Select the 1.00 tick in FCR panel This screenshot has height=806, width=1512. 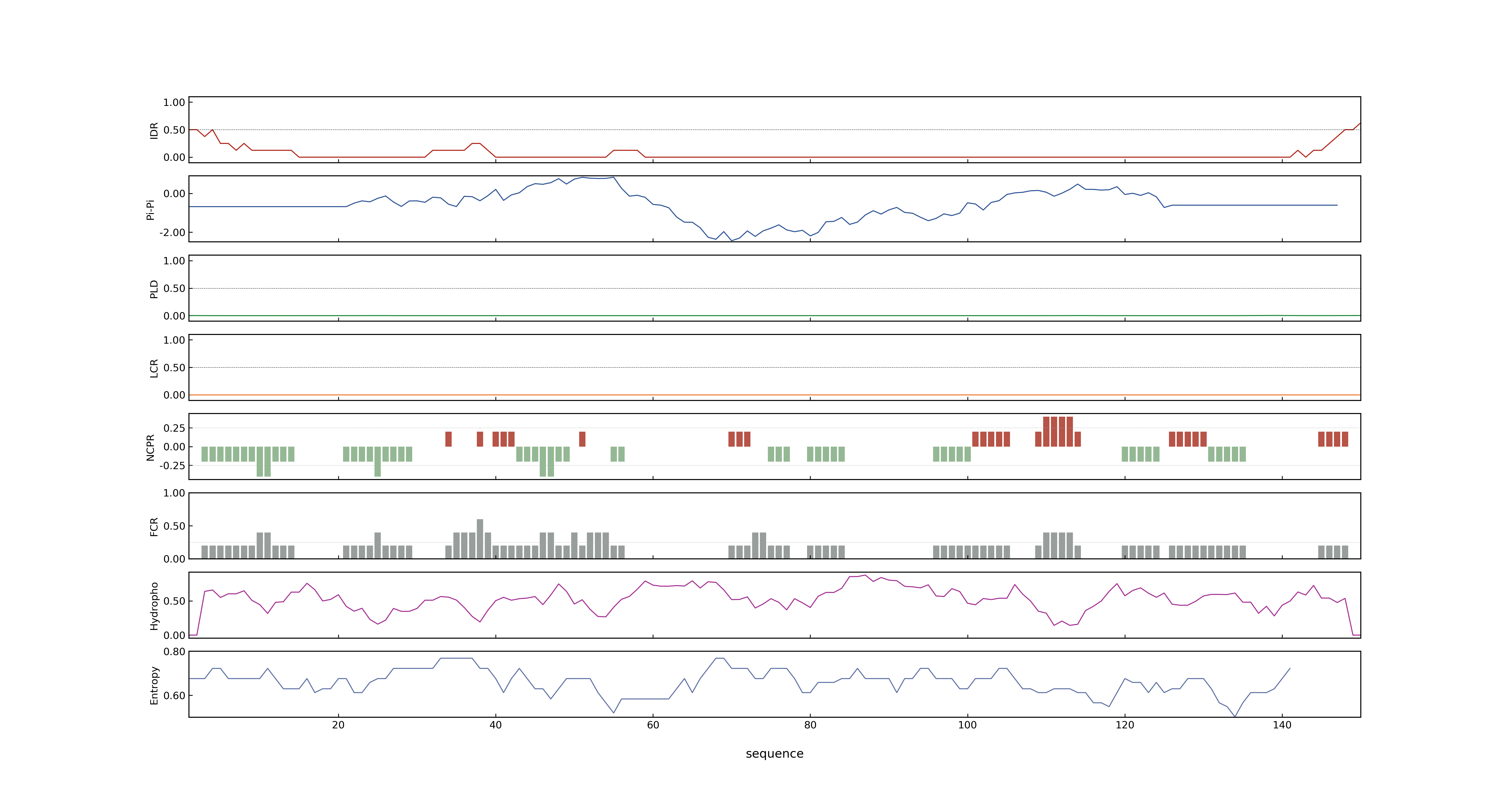pyautogui.click(x=174, y=493)
